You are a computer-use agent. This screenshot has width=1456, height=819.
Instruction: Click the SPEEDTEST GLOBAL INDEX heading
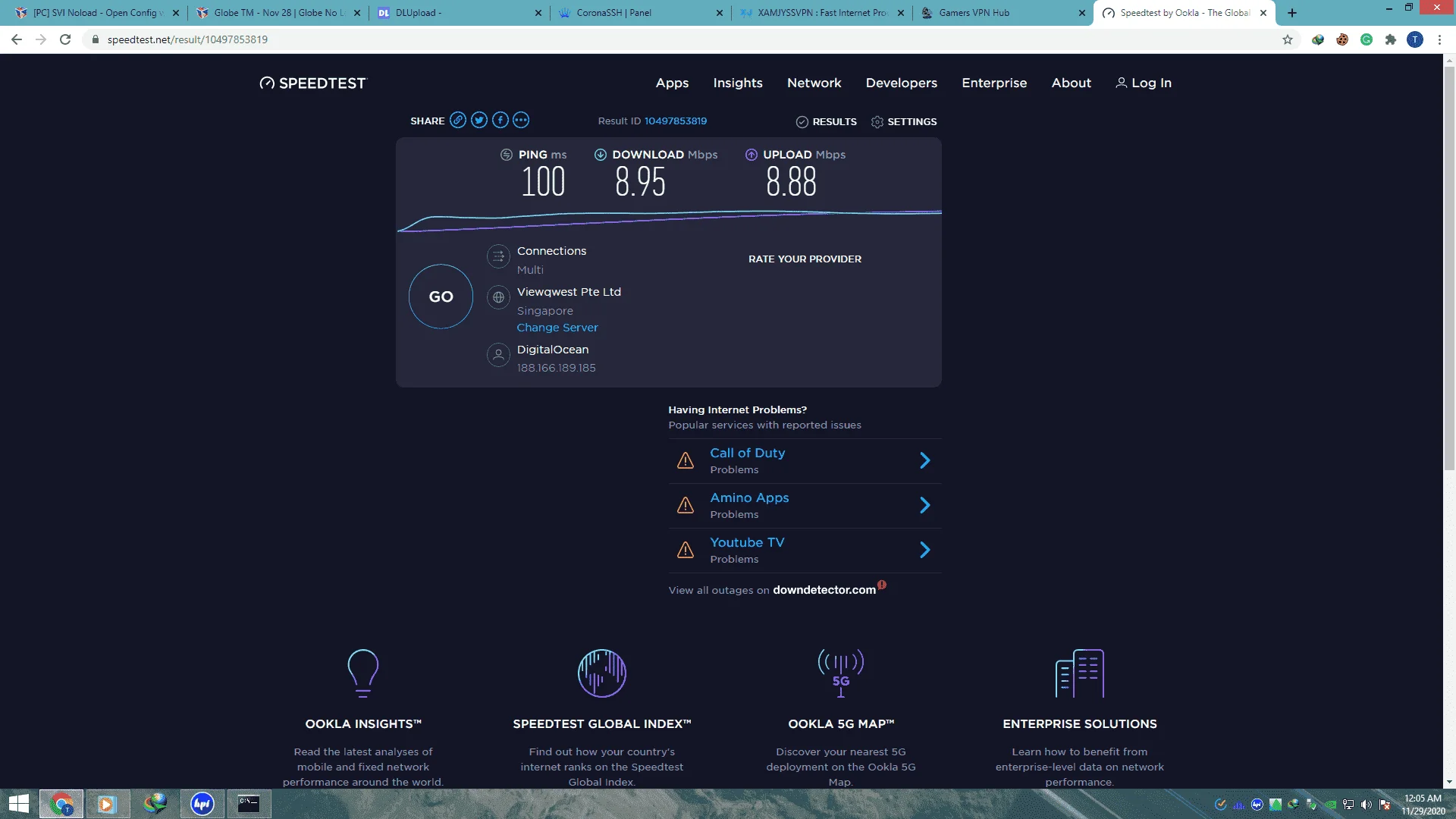click(602, 724)
